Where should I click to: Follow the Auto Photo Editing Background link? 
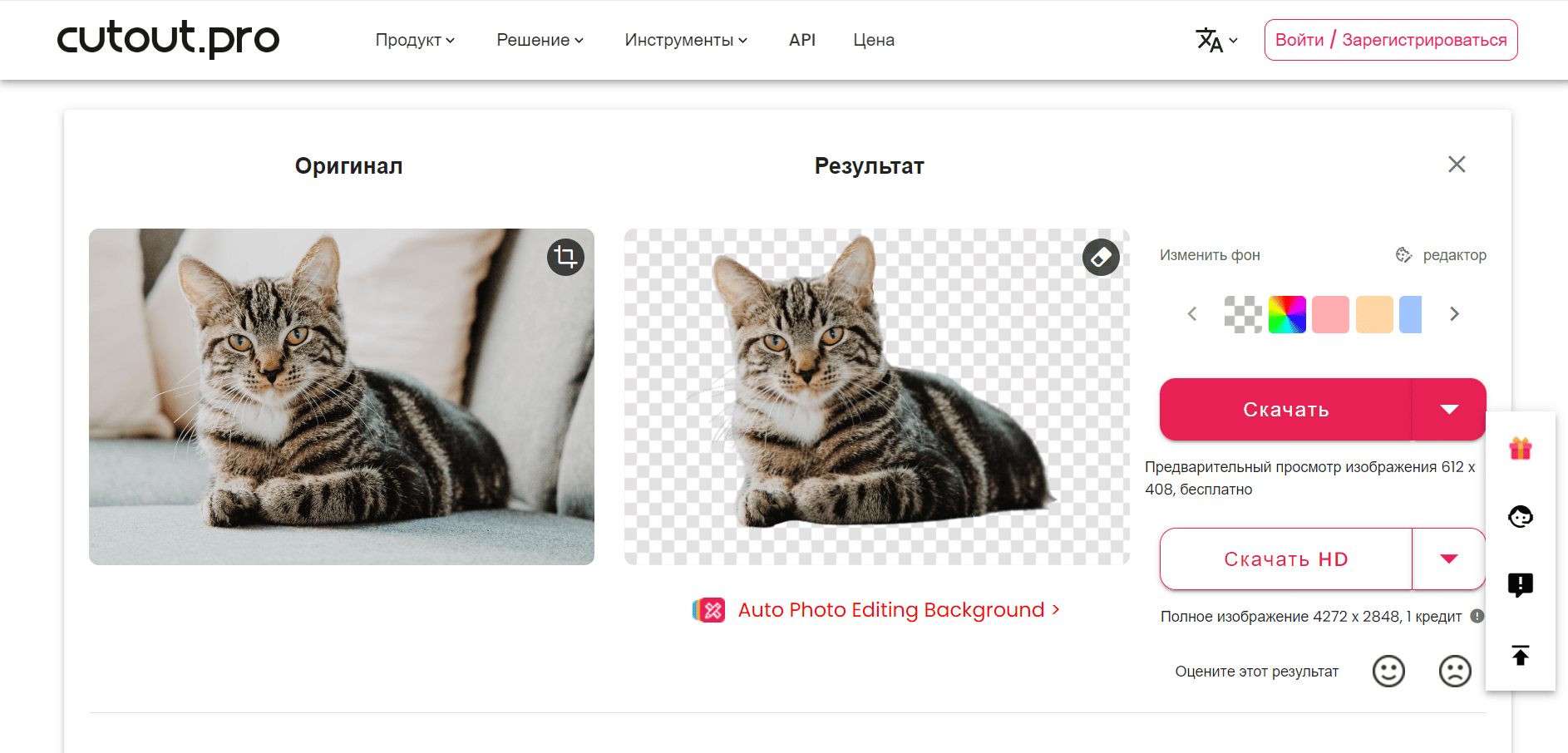pos(890,610)
